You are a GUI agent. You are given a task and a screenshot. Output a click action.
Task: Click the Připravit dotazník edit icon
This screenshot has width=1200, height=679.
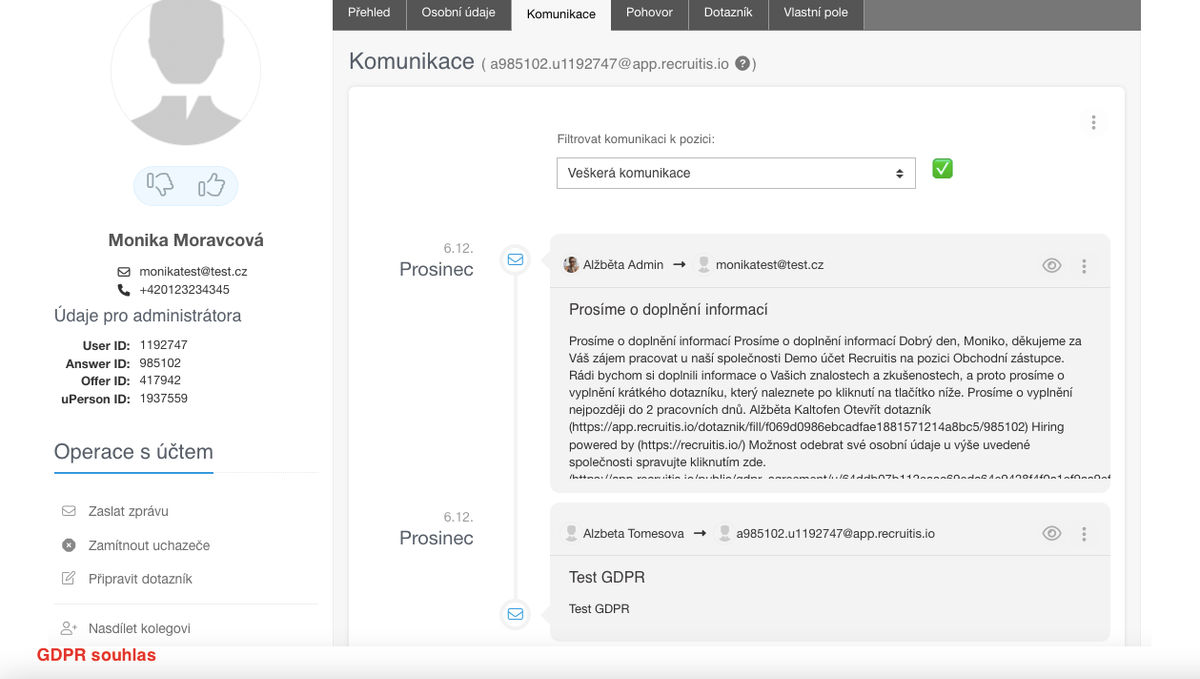point(69,578)
